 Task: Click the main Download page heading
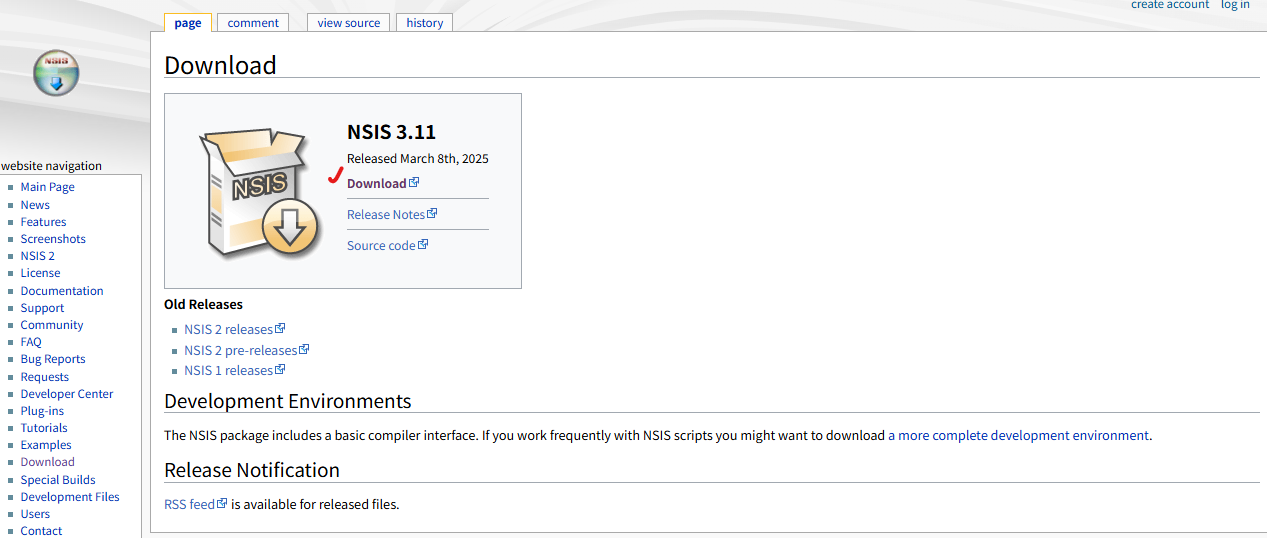click(220, 65)
